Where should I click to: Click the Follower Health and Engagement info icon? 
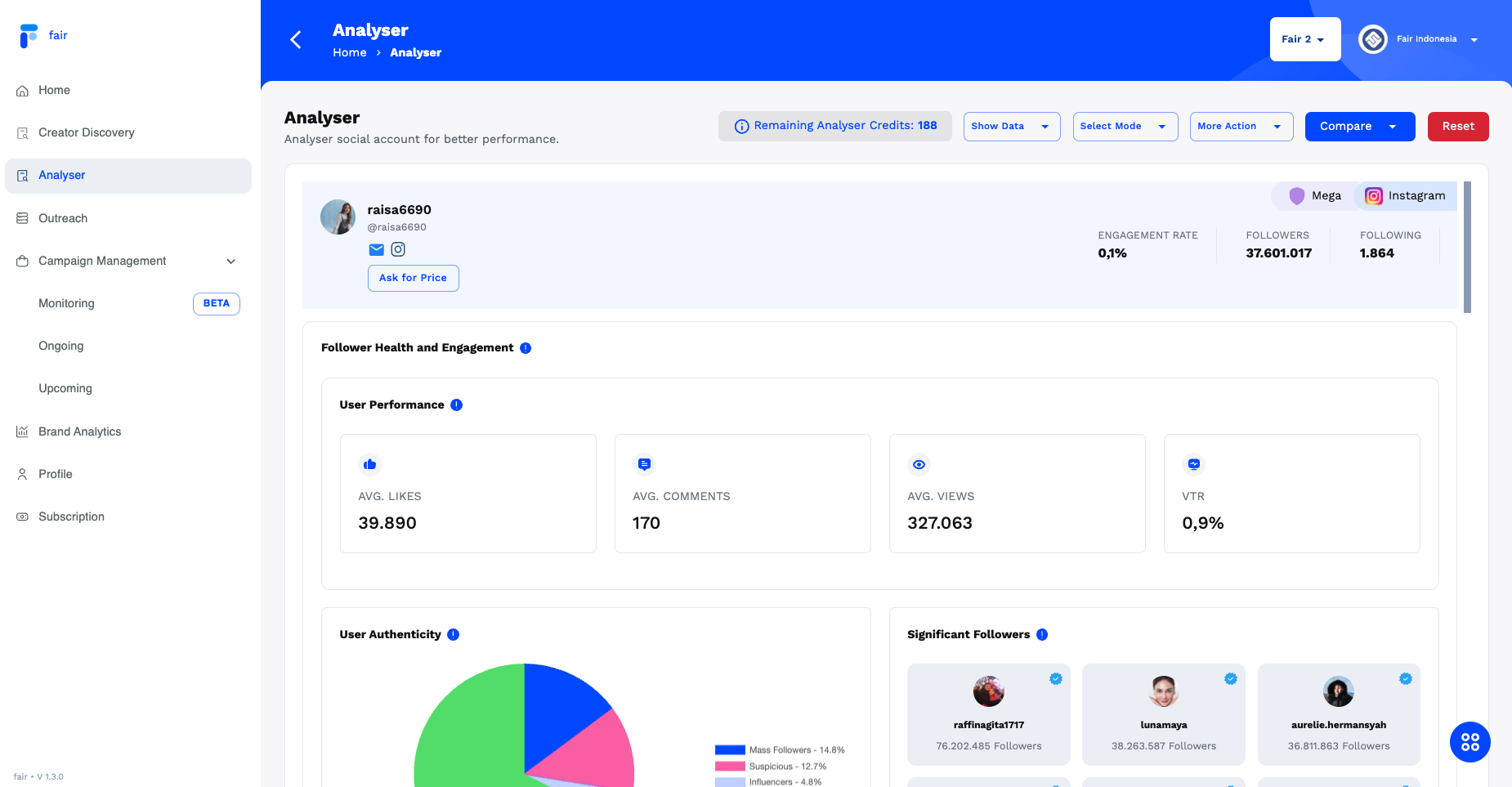pyautogui.click(x=526, y=348)
